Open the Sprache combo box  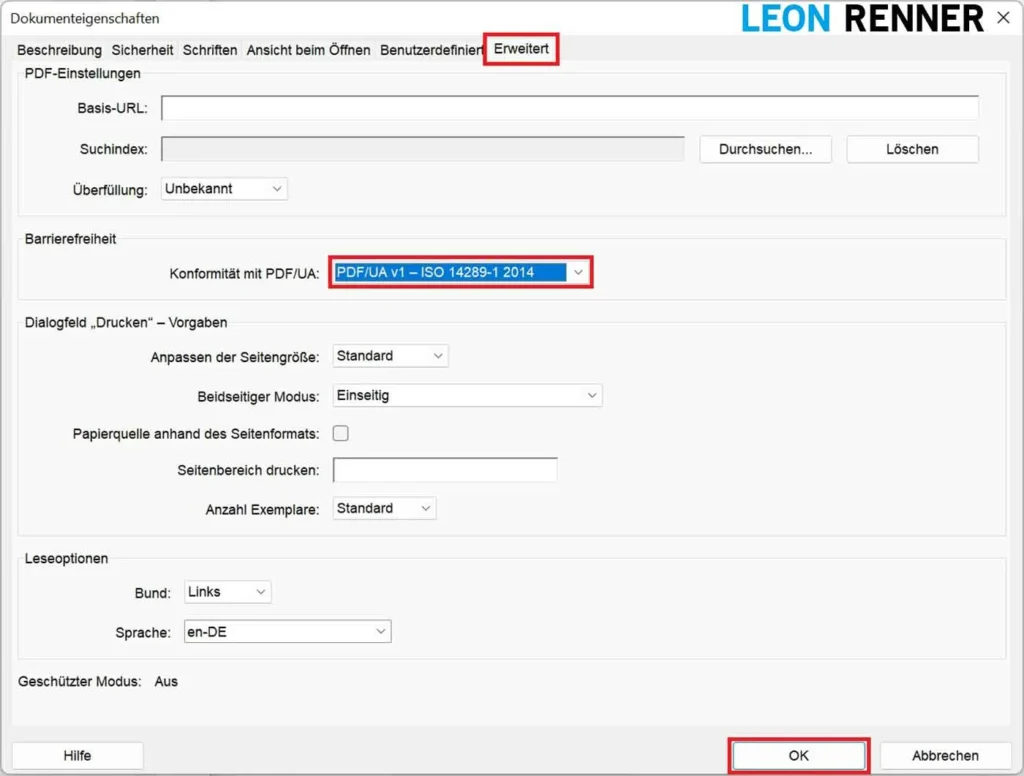(x=288, y=632)
